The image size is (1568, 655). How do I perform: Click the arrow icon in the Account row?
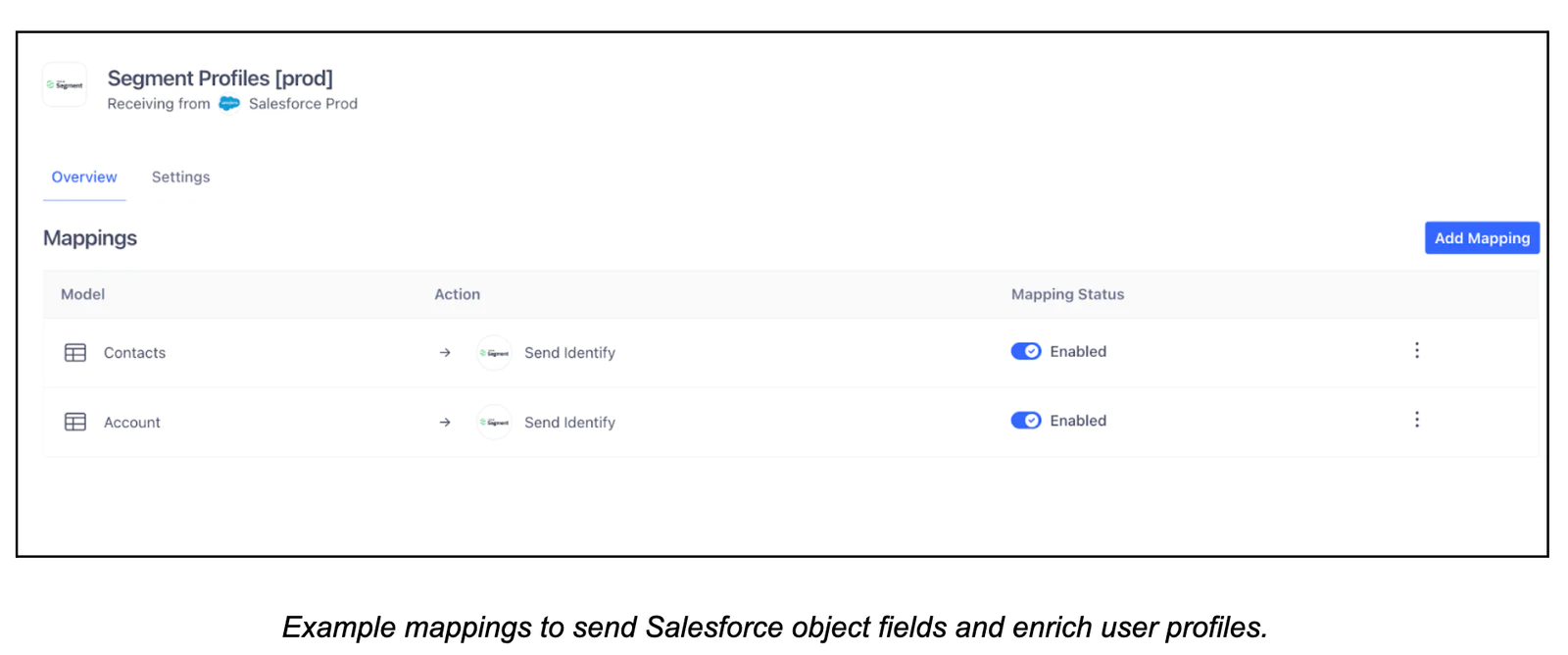point(445,422)
